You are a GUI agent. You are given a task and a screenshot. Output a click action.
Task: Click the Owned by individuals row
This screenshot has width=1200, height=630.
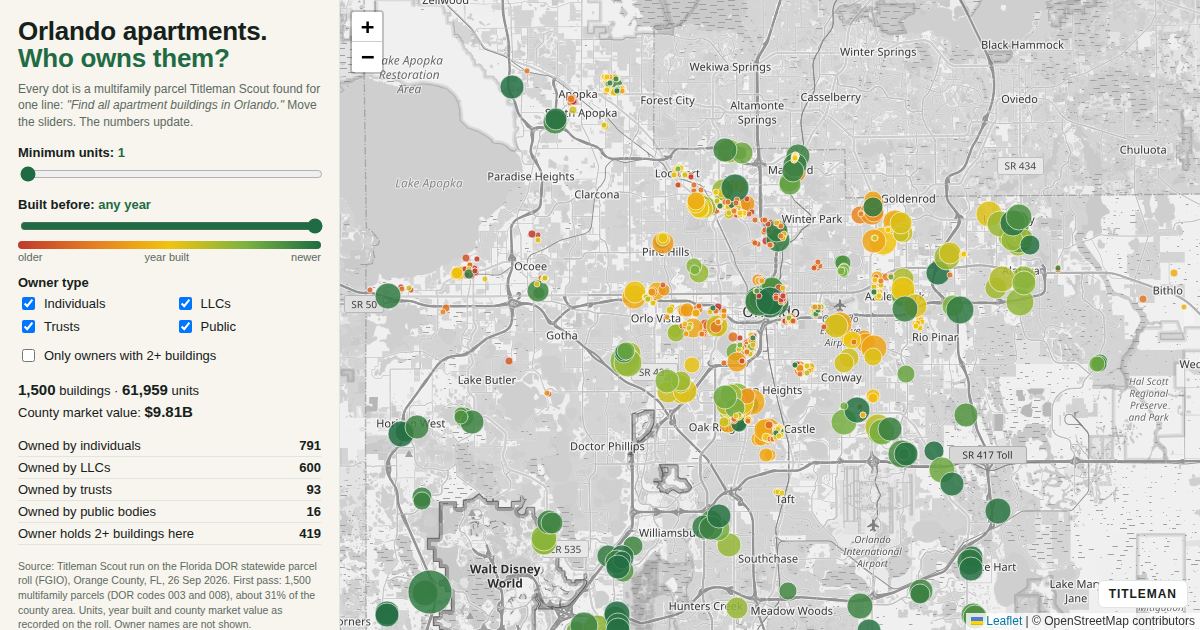click(170, 446)
